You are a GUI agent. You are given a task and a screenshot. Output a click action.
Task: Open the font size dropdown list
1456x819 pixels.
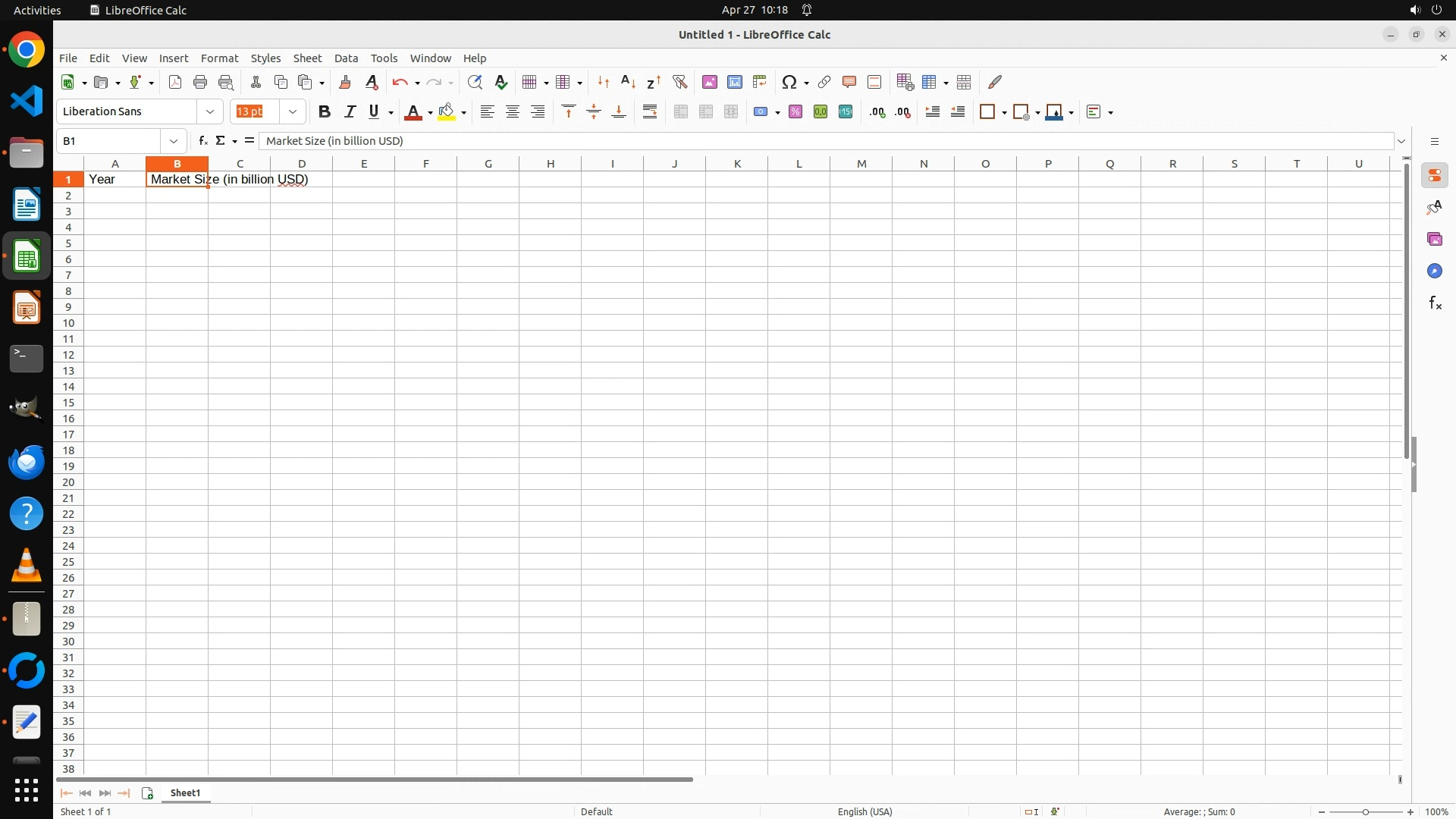pos(292,112)
